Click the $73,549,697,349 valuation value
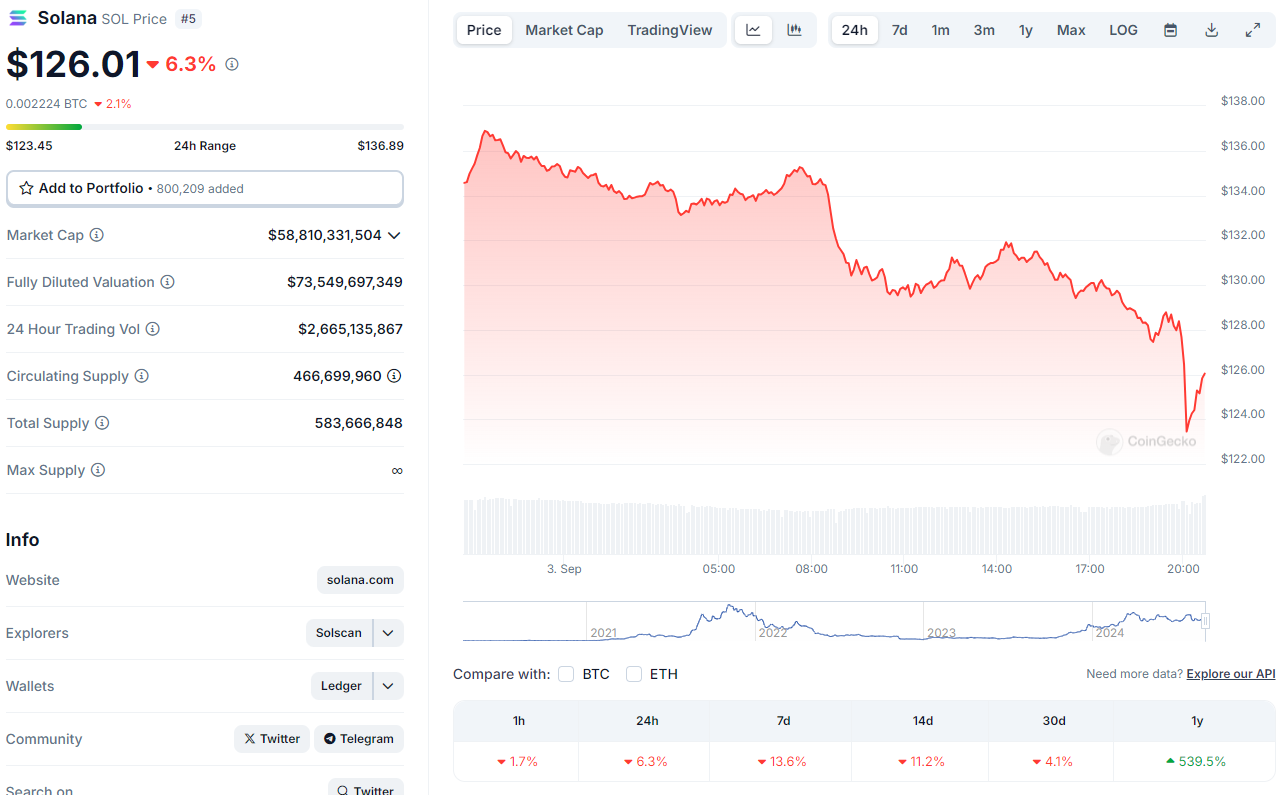The width and height of the screenshot is (1285, 795). coord(345,282)
